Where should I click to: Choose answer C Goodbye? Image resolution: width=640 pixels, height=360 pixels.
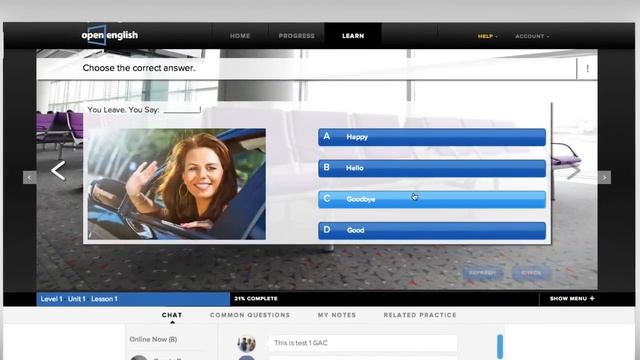(x=432, y=199)
